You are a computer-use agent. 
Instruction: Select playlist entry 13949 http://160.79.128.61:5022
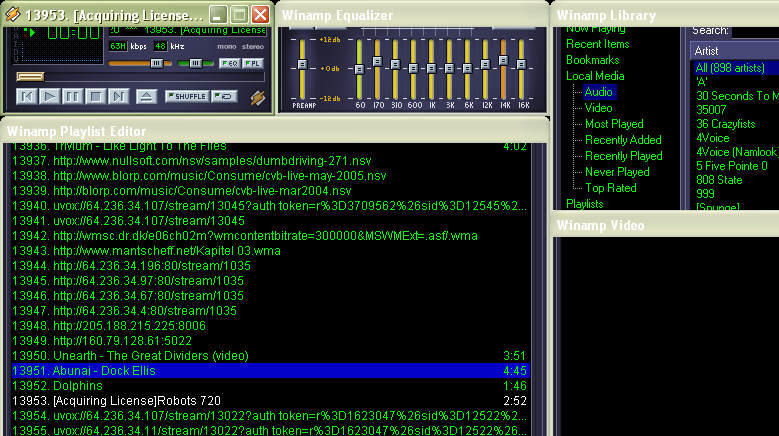click(270, 341)
